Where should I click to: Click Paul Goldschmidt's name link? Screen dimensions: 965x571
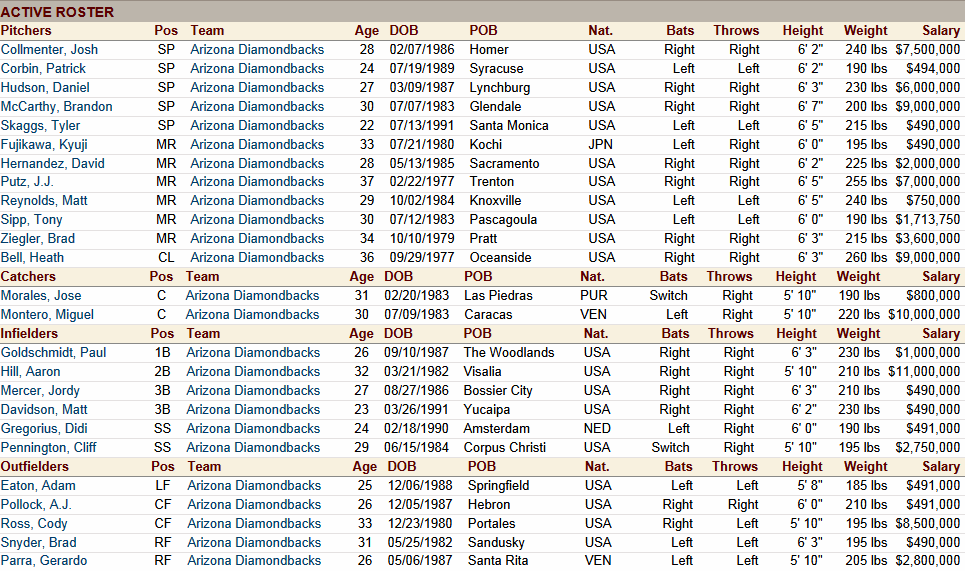[x=52, y=352]
